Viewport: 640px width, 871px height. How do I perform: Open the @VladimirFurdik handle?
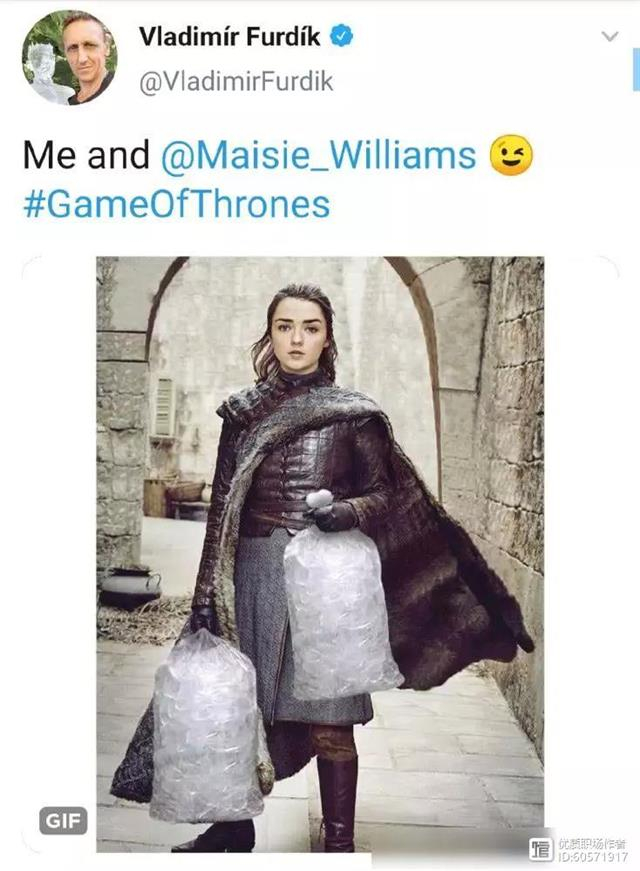point(236,82)
